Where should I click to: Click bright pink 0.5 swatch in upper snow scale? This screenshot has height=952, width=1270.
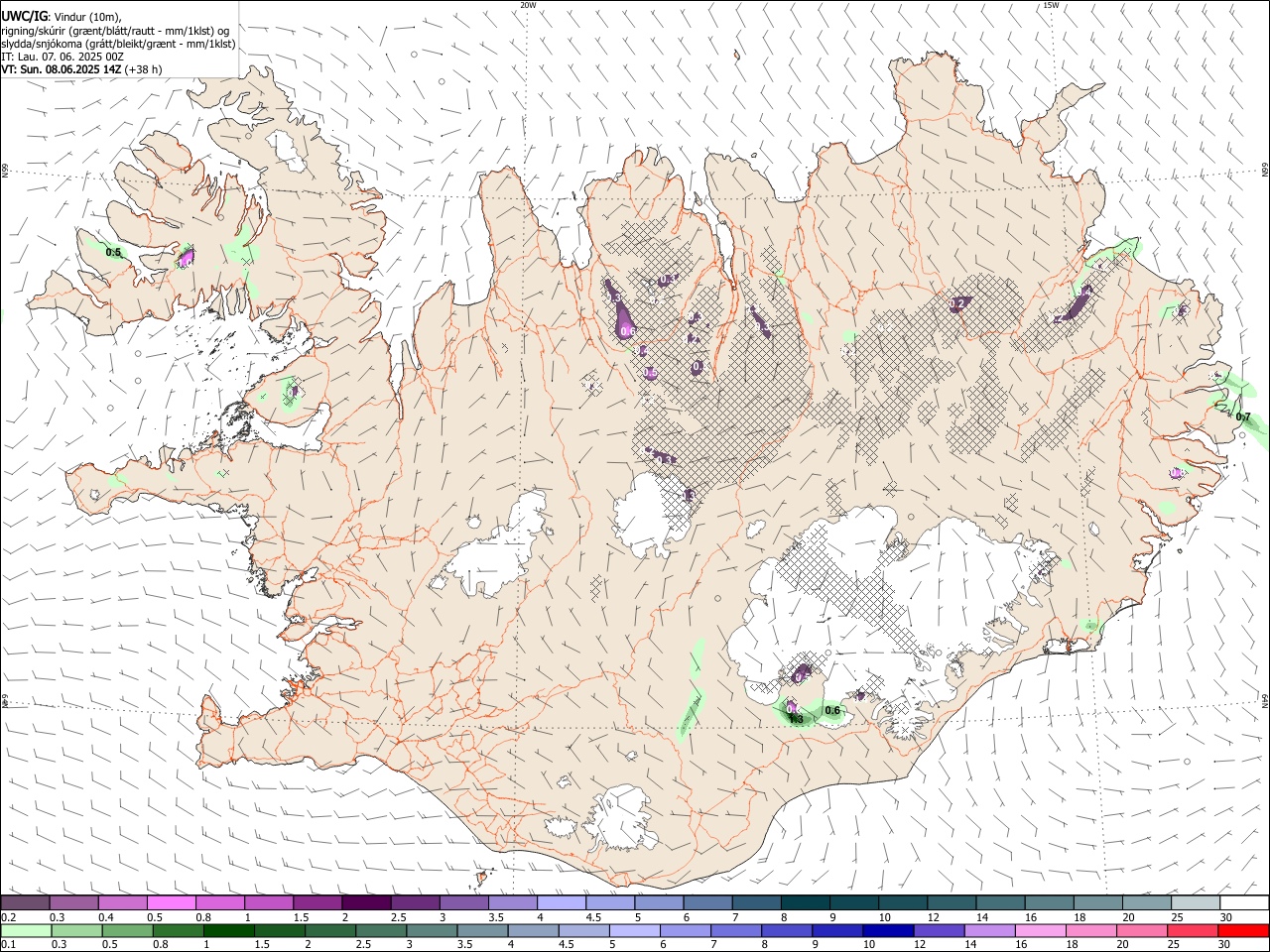[x=171, y=903]
